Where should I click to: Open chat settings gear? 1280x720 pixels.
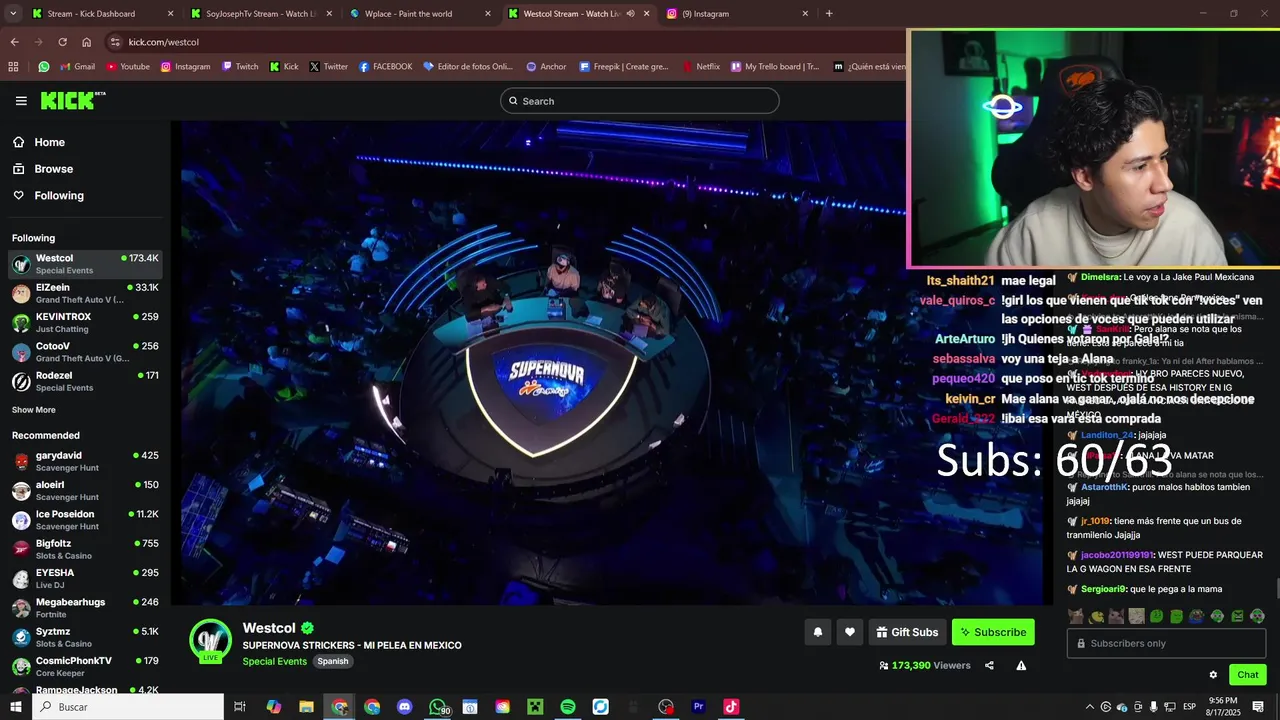1213,675
